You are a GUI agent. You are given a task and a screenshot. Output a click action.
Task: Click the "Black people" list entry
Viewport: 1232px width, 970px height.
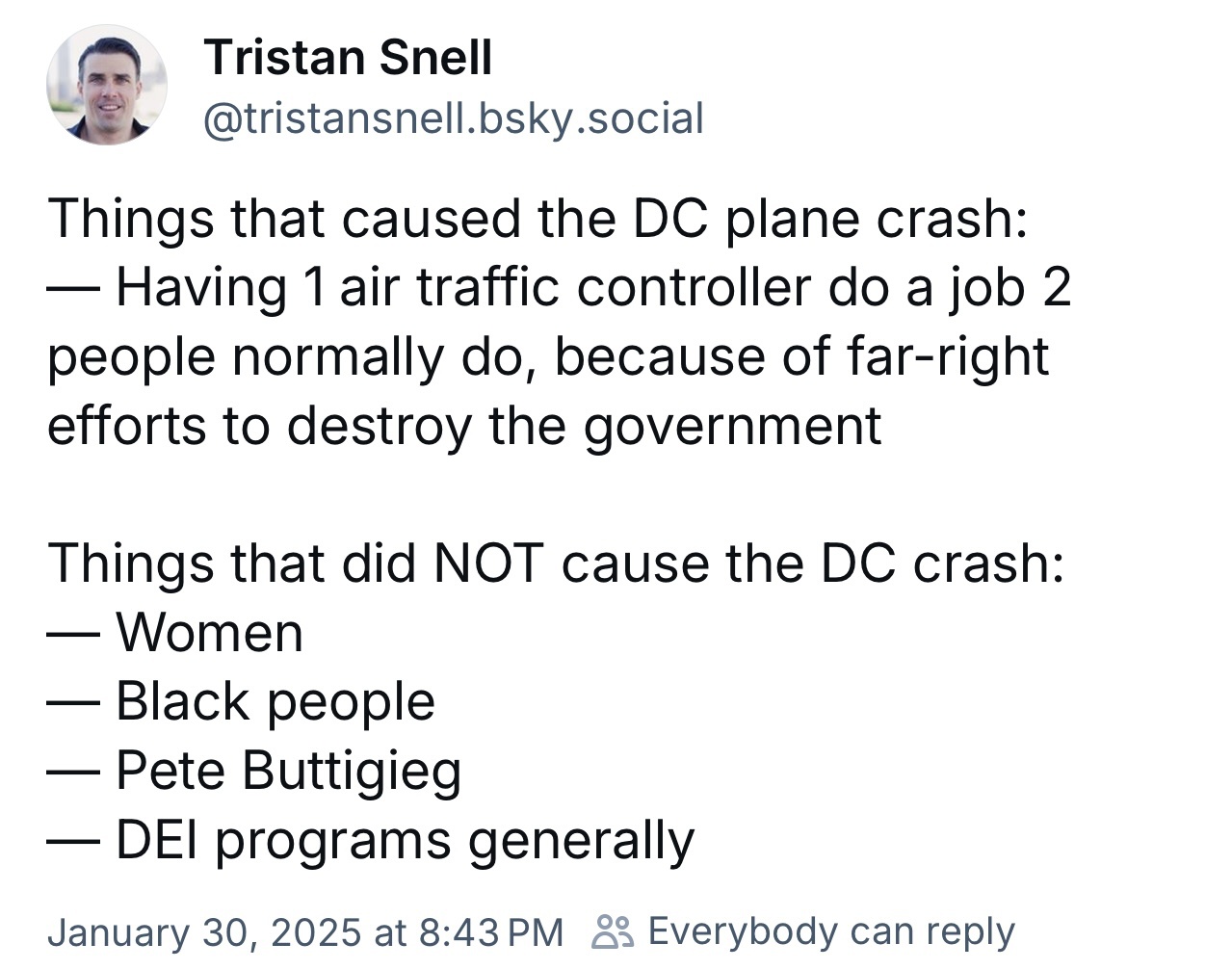(x=275, y=701)
